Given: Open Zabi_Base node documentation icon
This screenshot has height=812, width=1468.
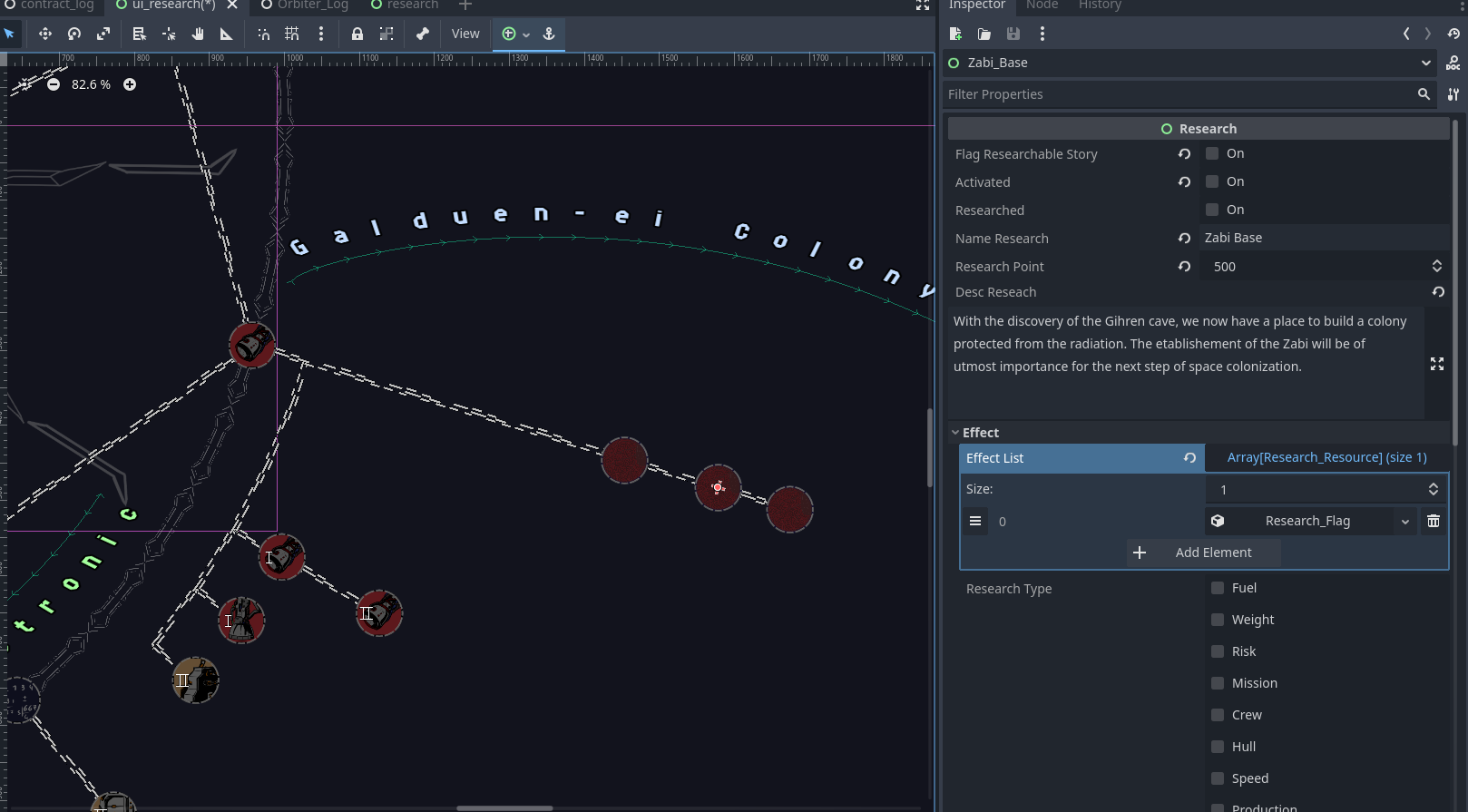Looking at the screenshot, I should point(1453,63).
